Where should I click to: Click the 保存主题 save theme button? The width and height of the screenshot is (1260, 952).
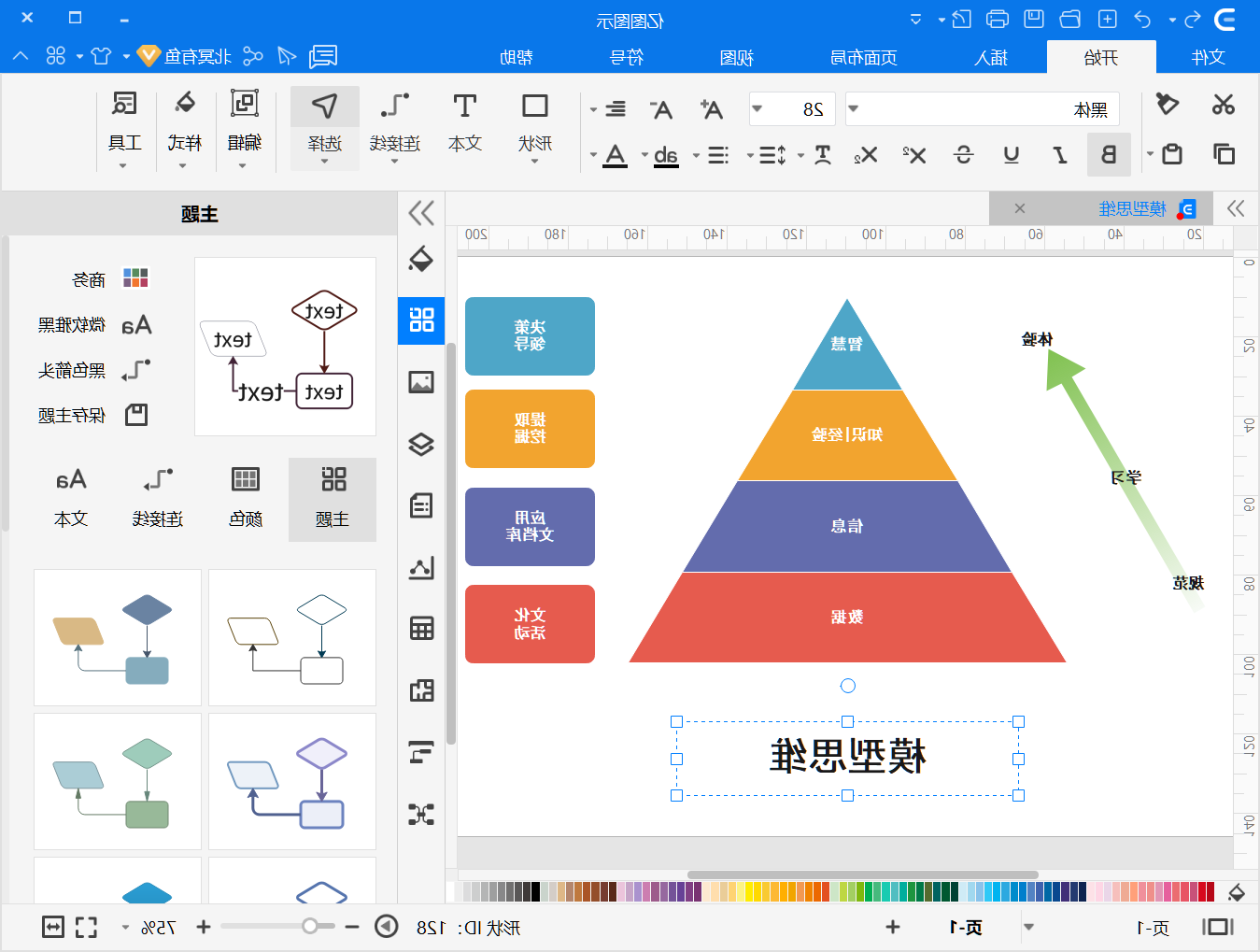pos(93,415)
